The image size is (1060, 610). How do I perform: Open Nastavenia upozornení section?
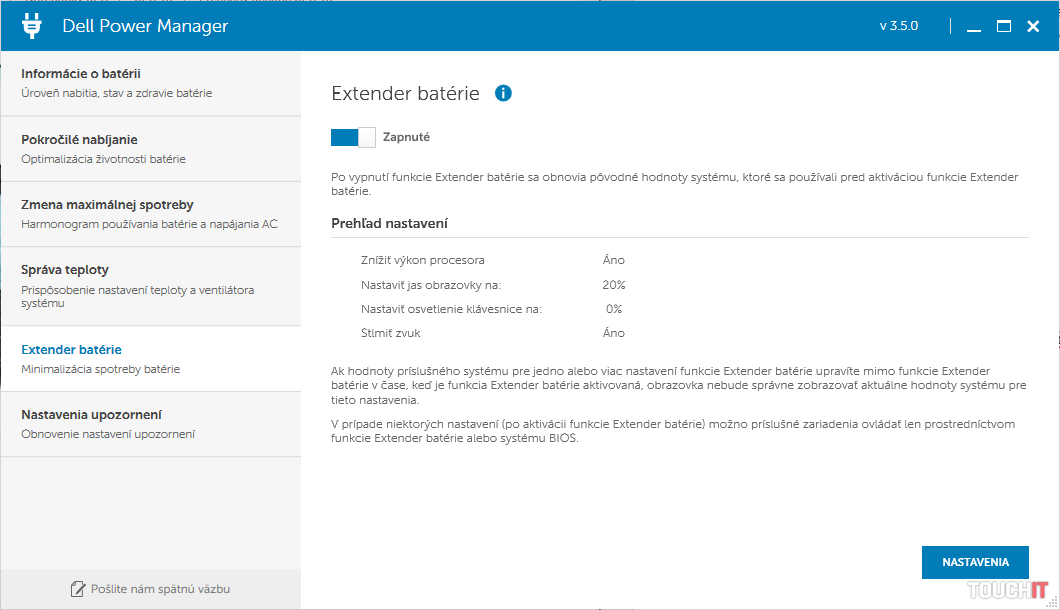(150, 424)
